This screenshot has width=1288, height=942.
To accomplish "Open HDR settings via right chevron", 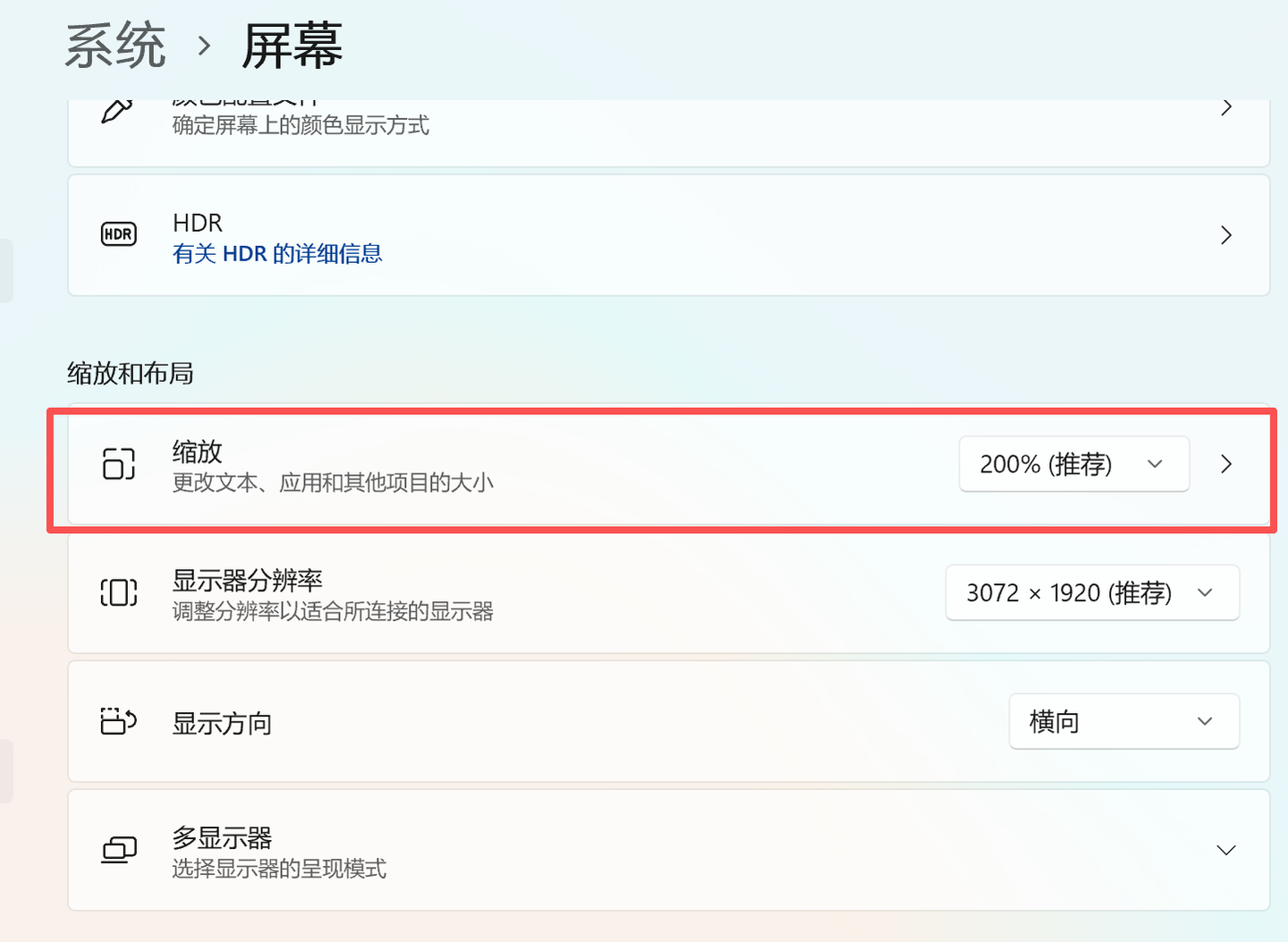I will [x=1226, y=235].
